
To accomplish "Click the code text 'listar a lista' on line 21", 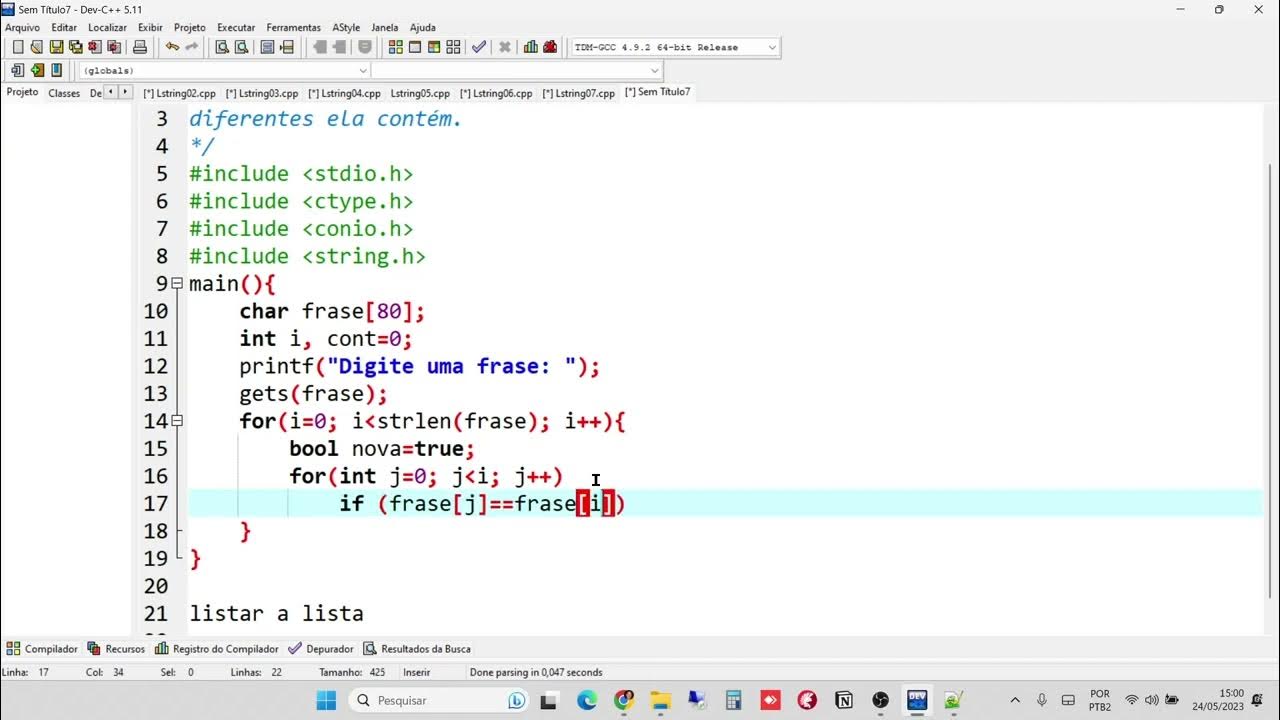I will coord(277,613).
